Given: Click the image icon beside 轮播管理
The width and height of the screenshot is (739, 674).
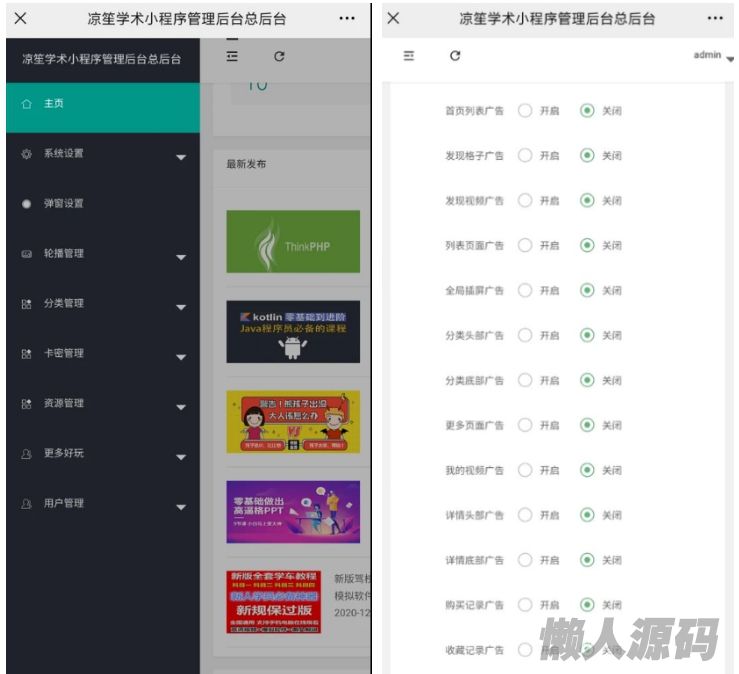Looking at the screenshot, I should (x=26, y=254).
